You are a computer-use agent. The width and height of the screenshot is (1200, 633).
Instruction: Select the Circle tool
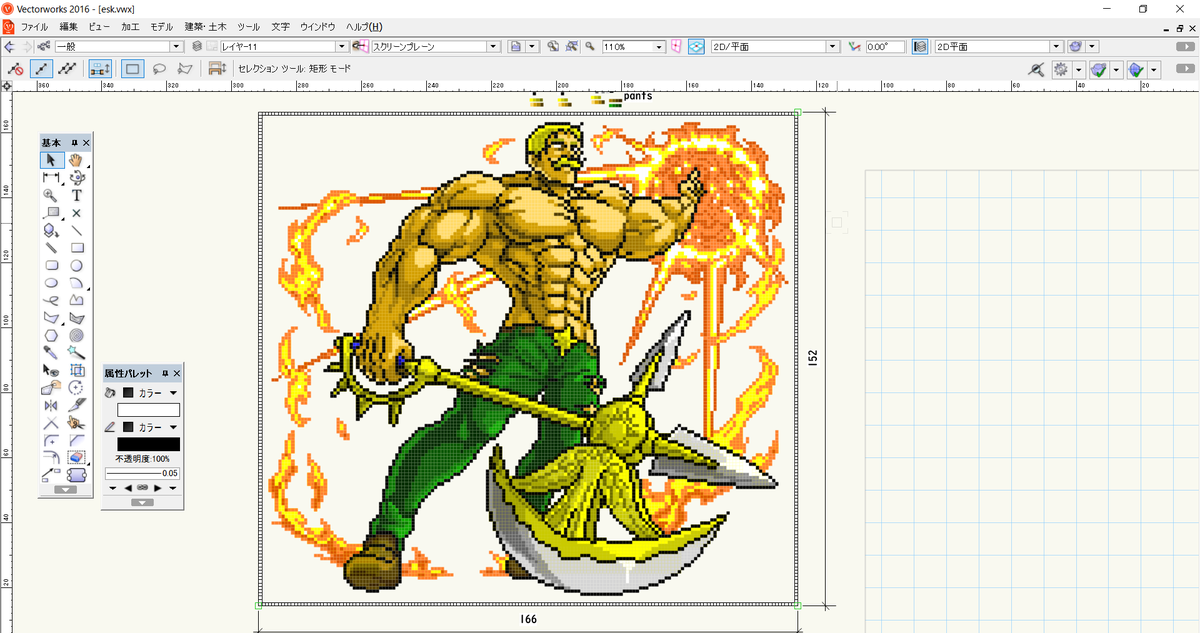[76, 266]
